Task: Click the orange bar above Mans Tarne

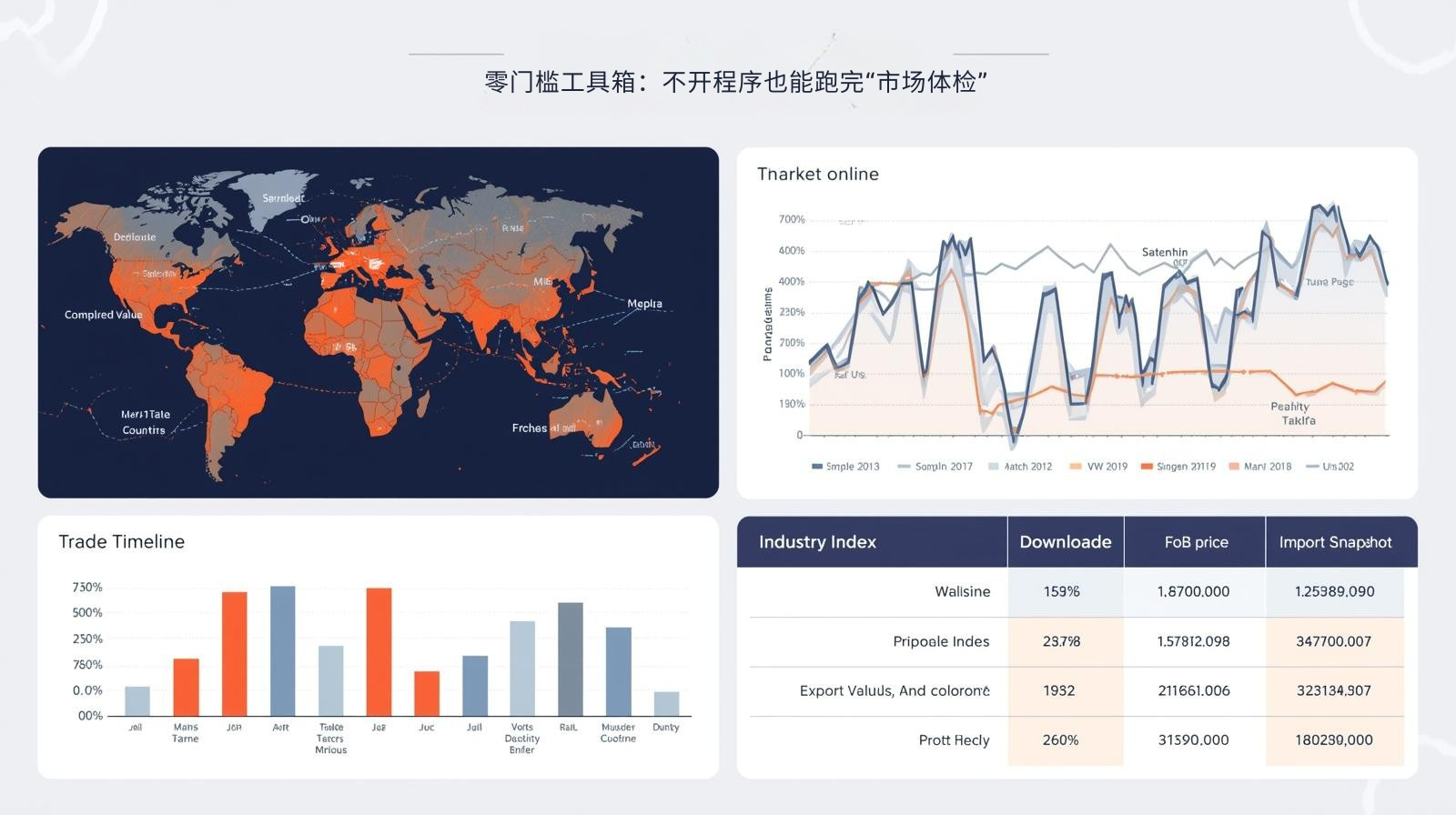Action: point(186,687)
